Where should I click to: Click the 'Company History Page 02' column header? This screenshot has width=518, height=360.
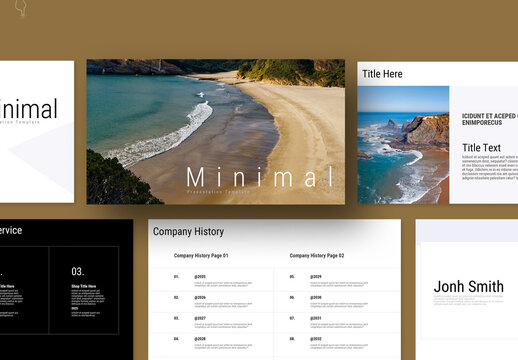317,256
